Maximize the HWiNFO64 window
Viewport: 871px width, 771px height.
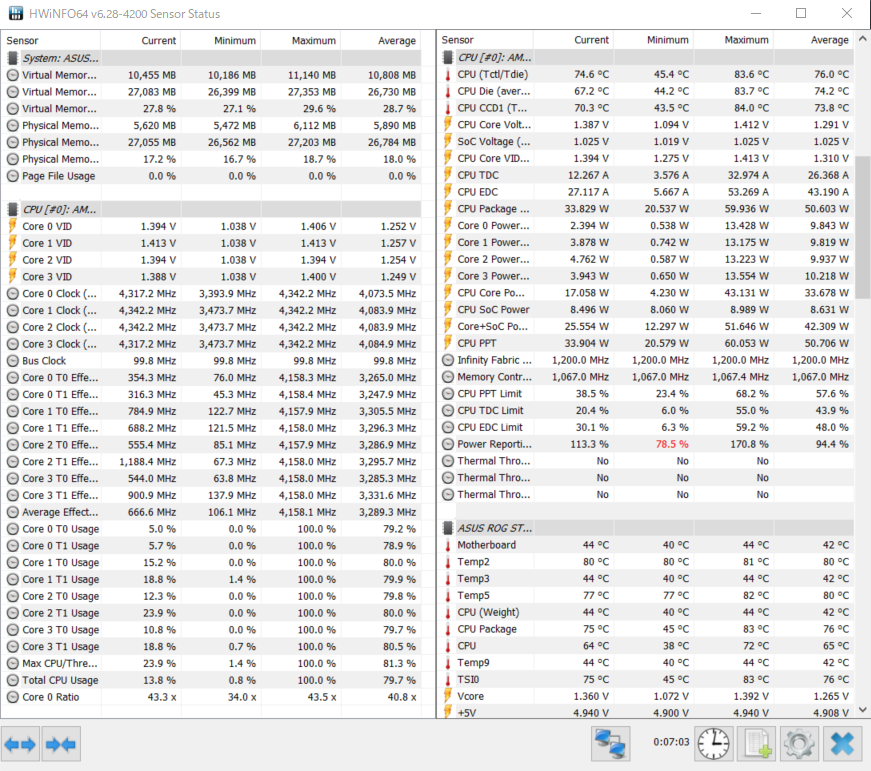800,13
